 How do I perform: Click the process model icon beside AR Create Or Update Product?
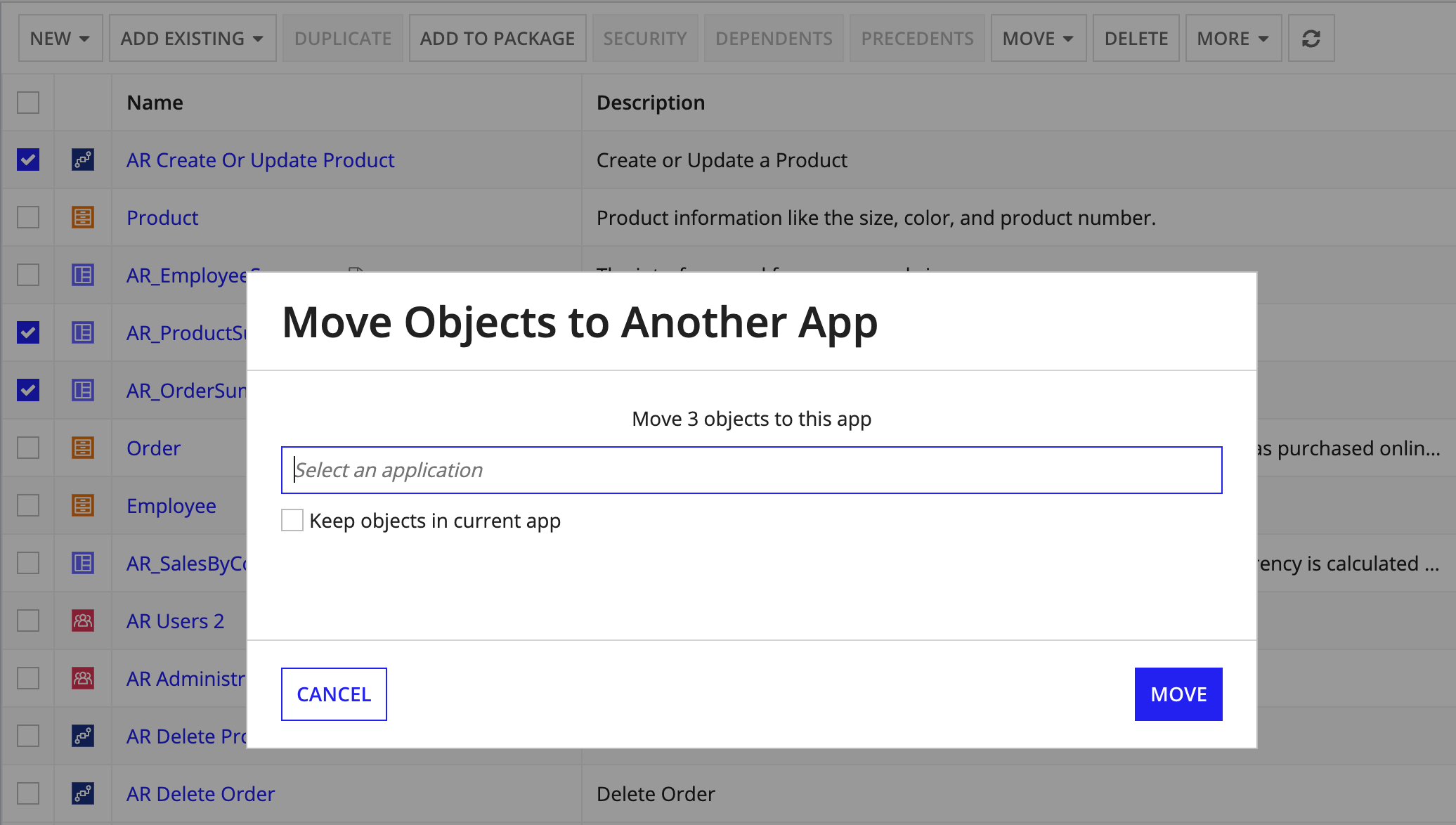[x=83, y=160]
